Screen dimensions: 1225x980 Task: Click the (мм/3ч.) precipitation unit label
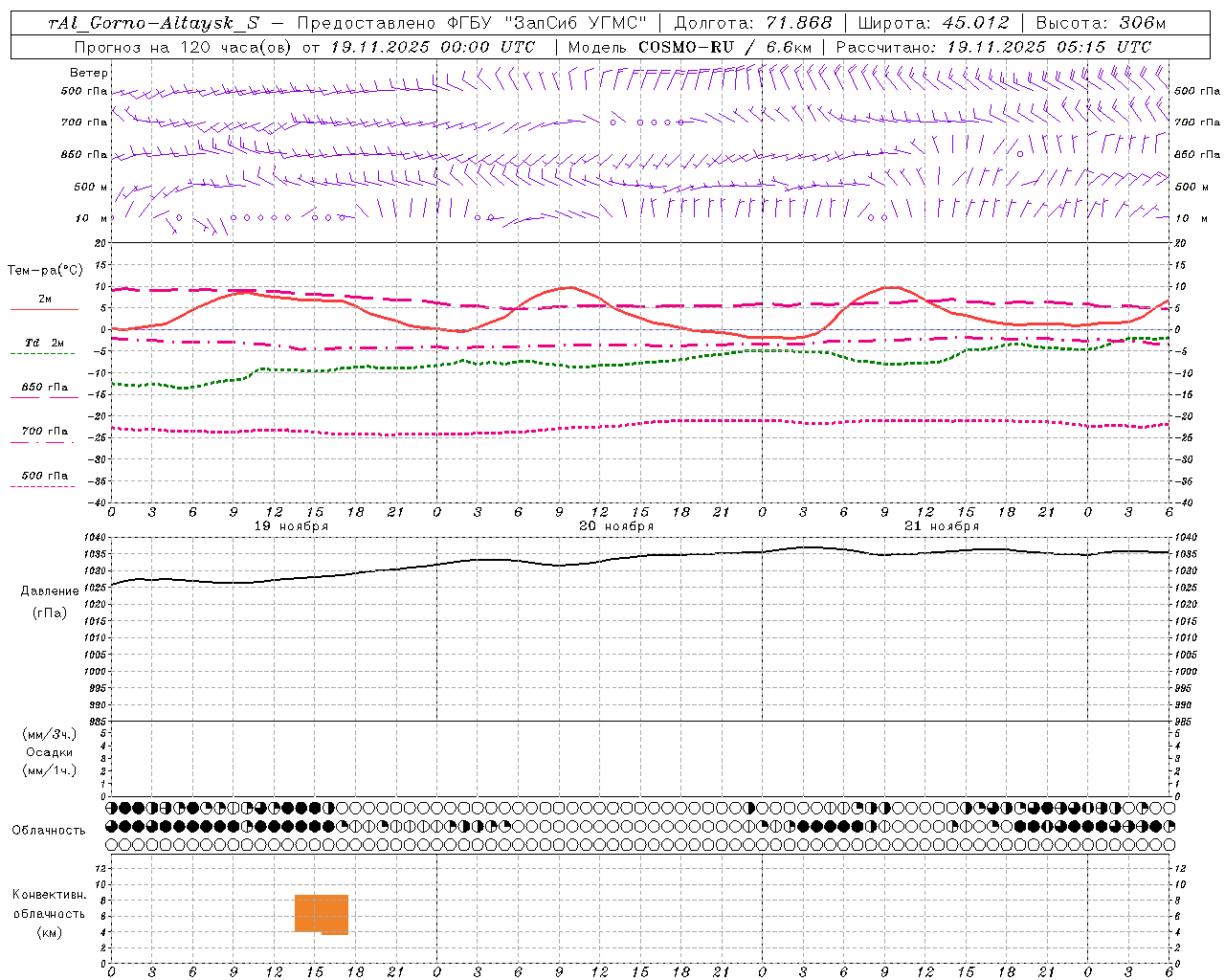coord(50,735)
